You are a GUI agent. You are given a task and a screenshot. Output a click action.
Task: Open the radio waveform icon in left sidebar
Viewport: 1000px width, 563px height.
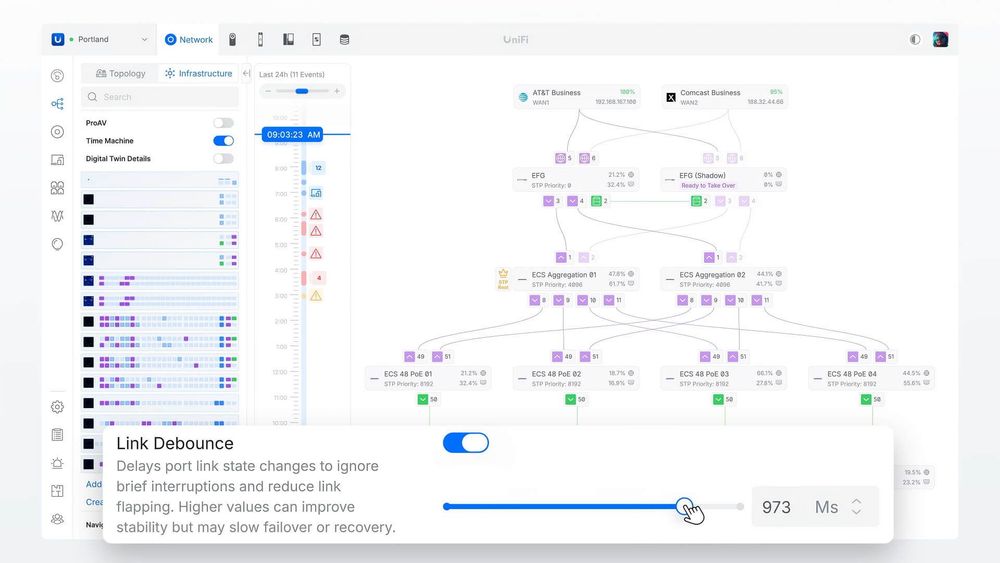[57, 216]
